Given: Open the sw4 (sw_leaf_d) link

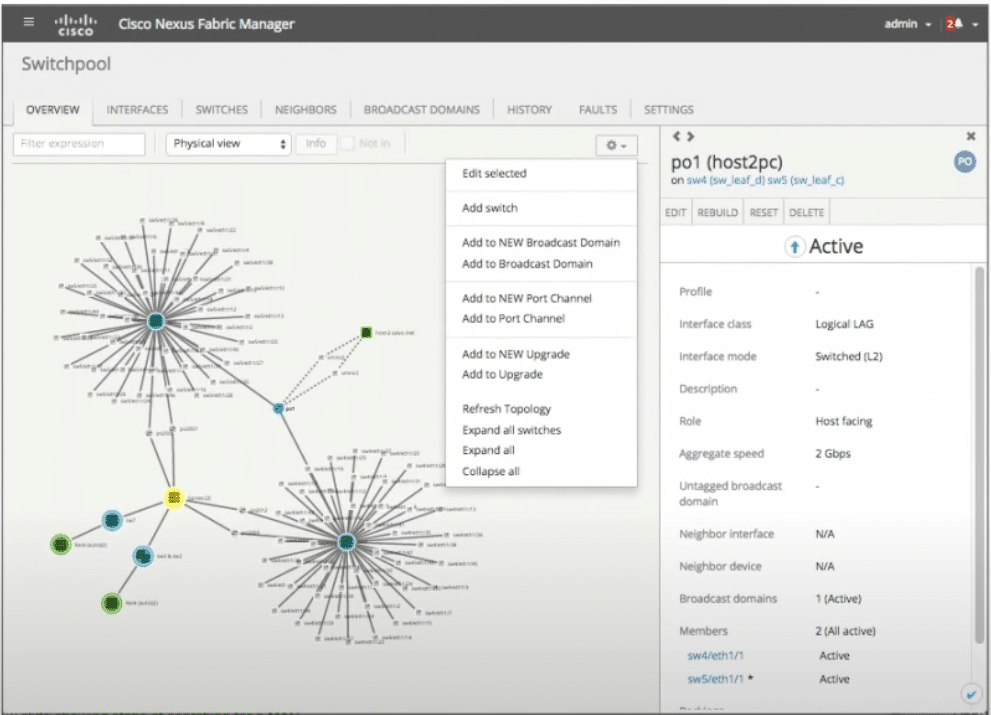Looking at the screenshot, I should [x=726, y=180].
